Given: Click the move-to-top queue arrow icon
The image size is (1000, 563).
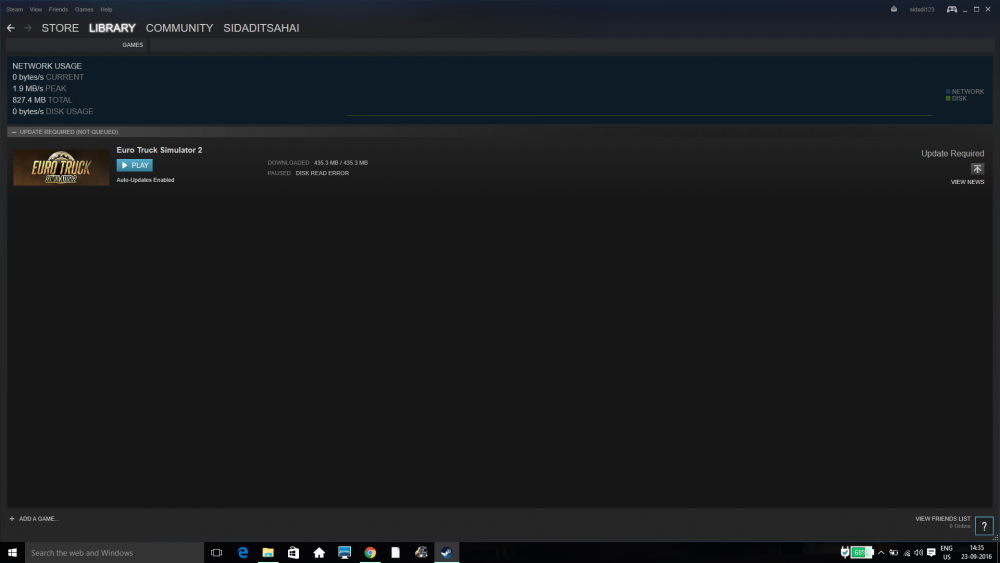Looking at the screenshot, I should pyautogui.click(x=977, y=169).
